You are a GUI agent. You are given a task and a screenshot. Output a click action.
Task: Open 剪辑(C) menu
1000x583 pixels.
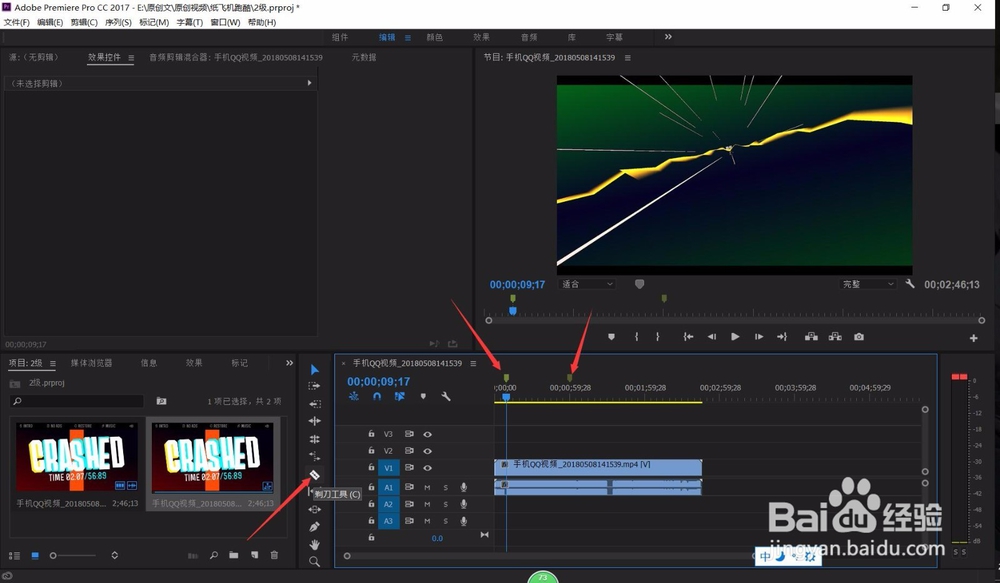(84, 22)
